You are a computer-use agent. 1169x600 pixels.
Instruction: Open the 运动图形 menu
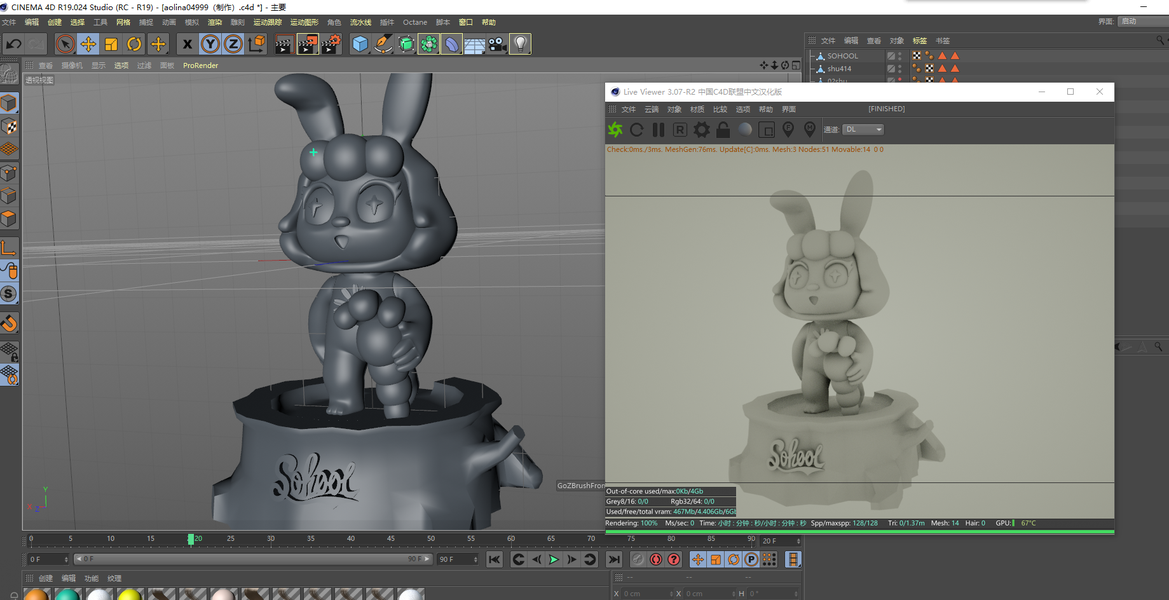pyautogui.click(x=304, y=22)
